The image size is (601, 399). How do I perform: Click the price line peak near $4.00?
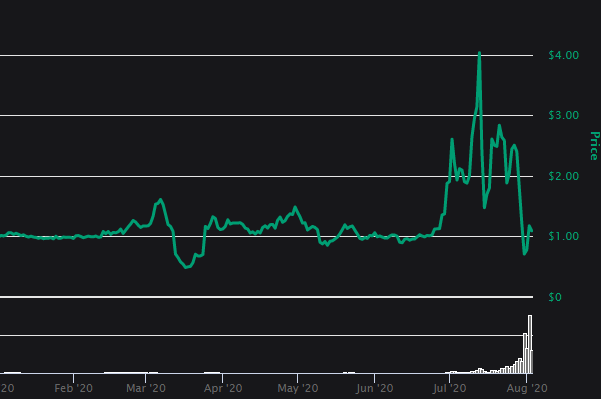(x=479, y=53)
